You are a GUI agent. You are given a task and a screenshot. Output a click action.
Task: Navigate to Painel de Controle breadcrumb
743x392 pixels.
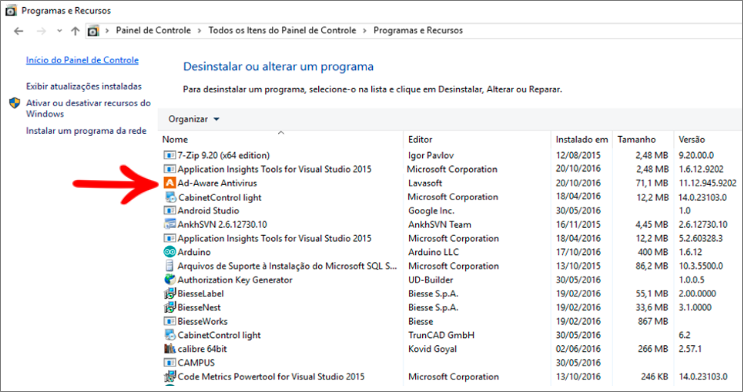coord(153,30)
